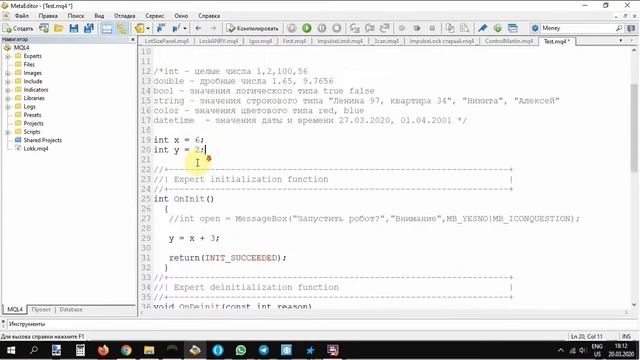Open a file with the yellow folder icon

coord(59,28)
